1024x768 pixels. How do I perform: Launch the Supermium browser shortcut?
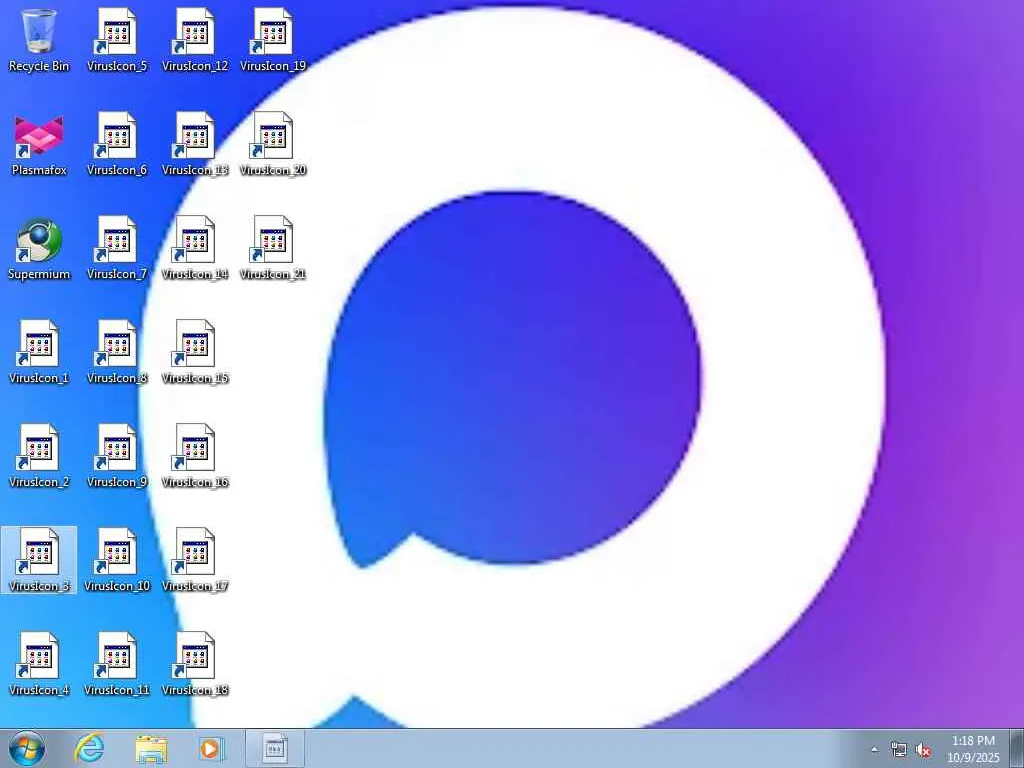coord(39,249)
